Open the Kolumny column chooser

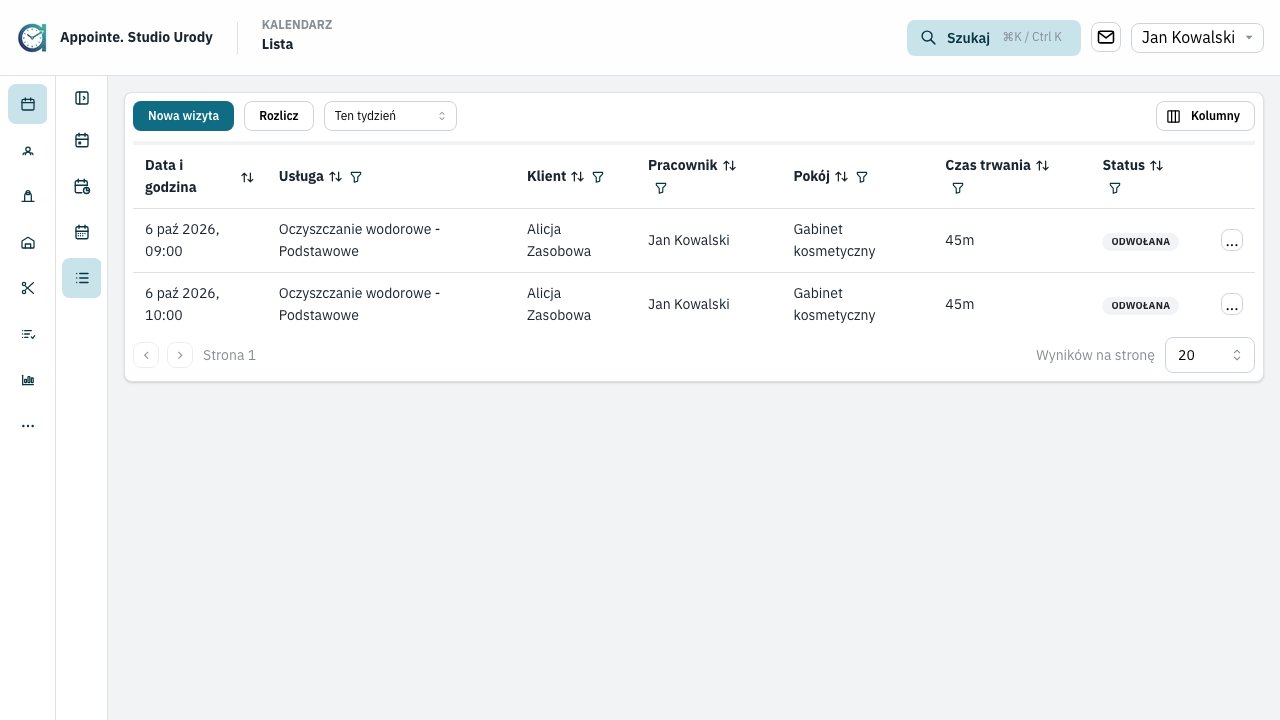(1205, 116)
